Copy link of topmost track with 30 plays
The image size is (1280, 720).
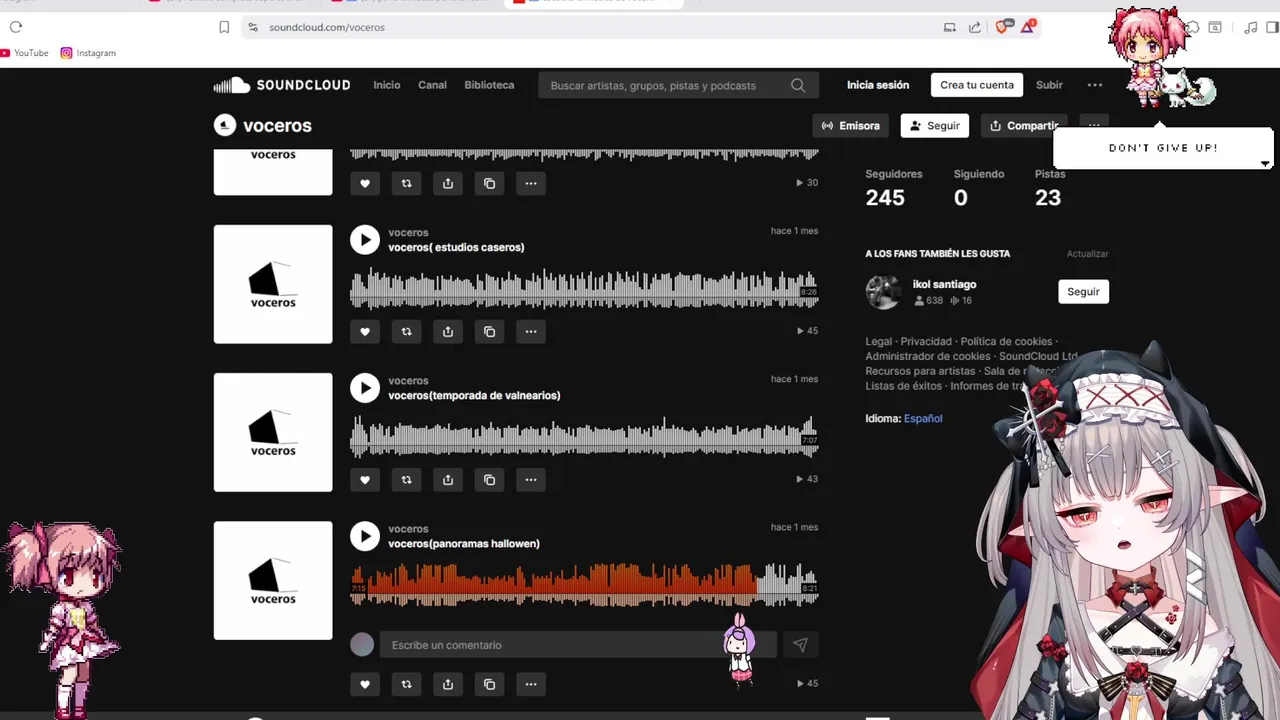(x=489, y=183)
